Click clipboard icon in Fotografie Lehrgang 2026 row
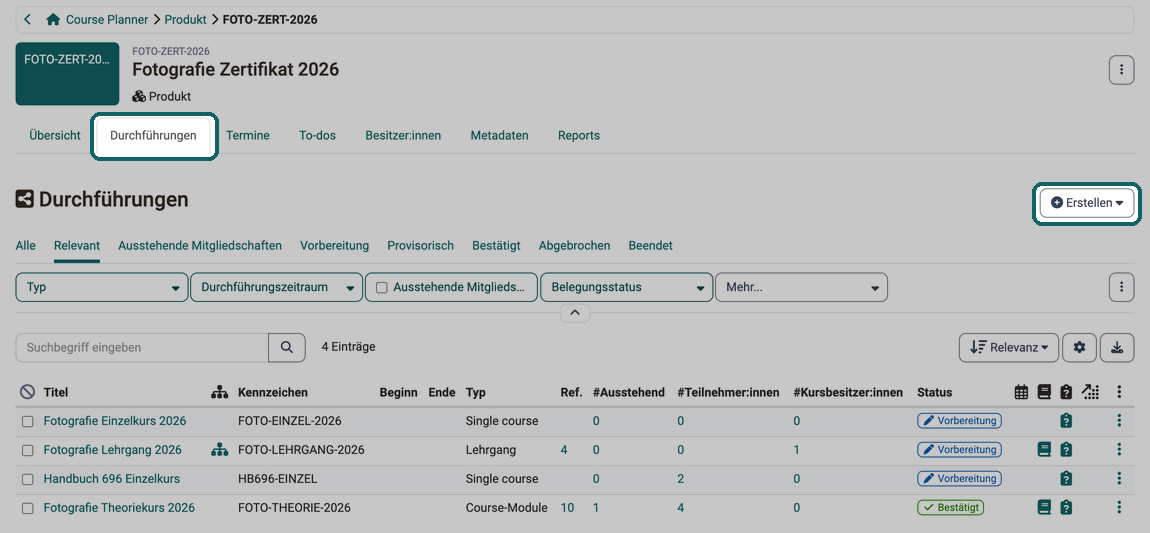1150x533 pixels. (1066, 449)
